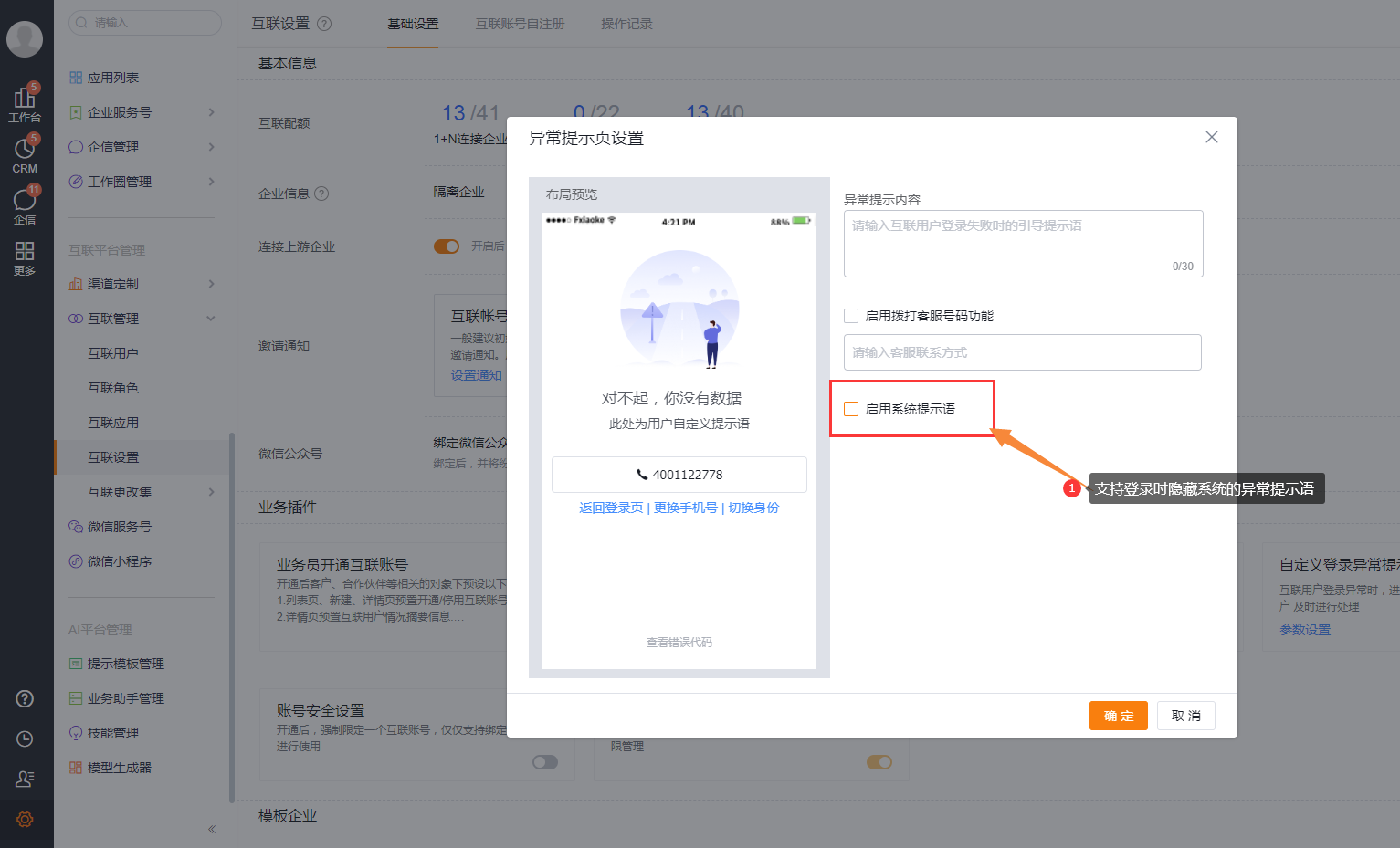Open the 参数设置 link
This screenshot has height=848, width=1400.
1304,629
